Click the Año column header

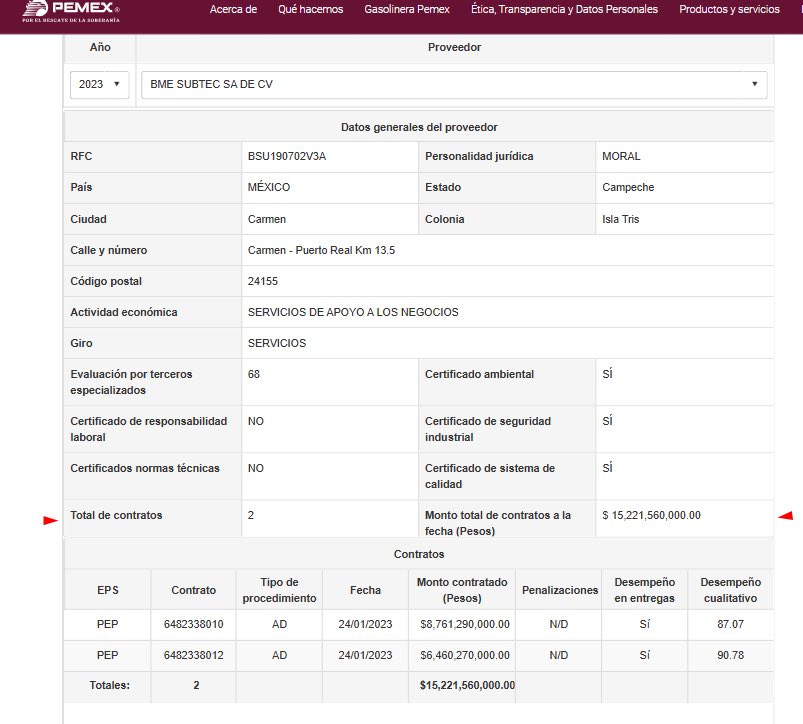[100, 47]
